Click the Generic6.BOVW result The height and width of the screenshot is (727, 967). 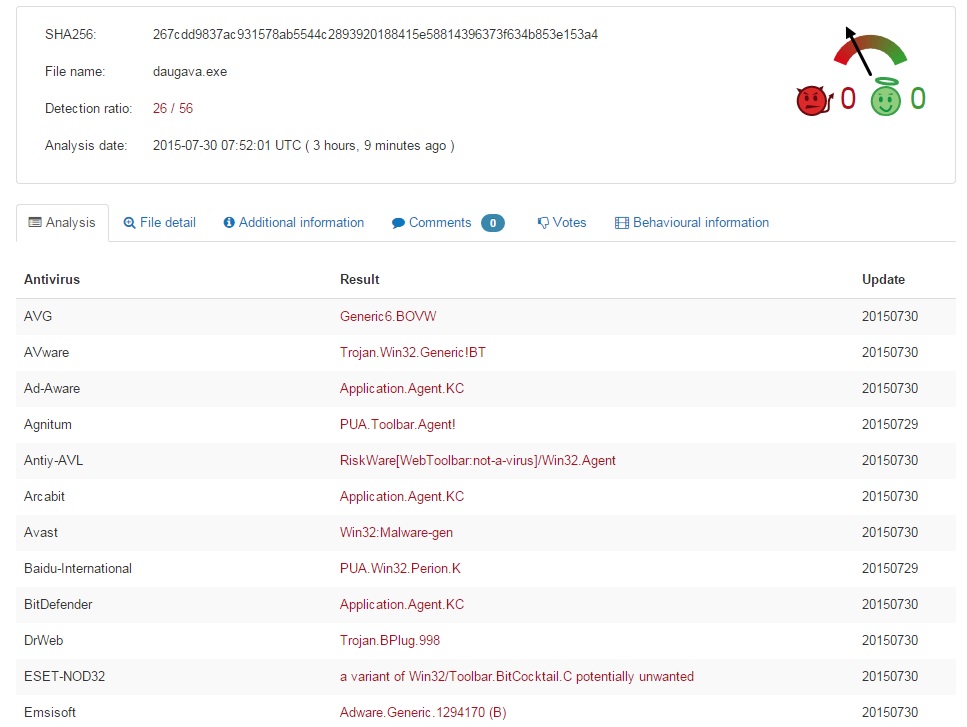coord(388,316)
